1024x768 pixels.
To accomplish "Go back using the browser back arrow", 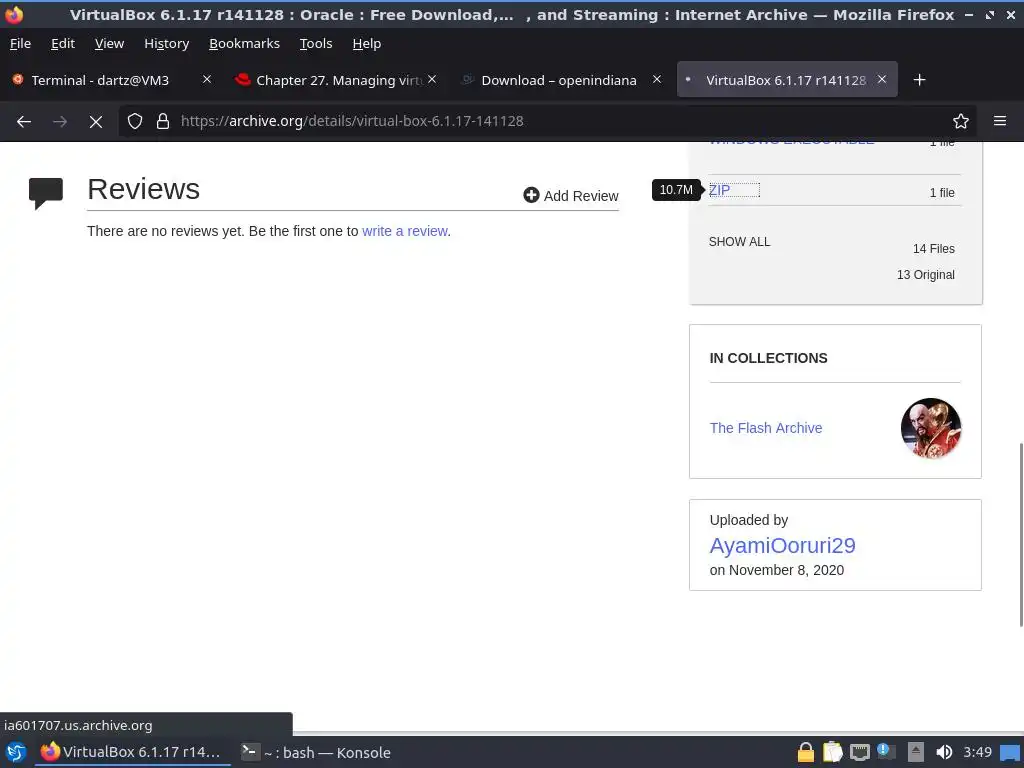I will [x=24, y=121].
